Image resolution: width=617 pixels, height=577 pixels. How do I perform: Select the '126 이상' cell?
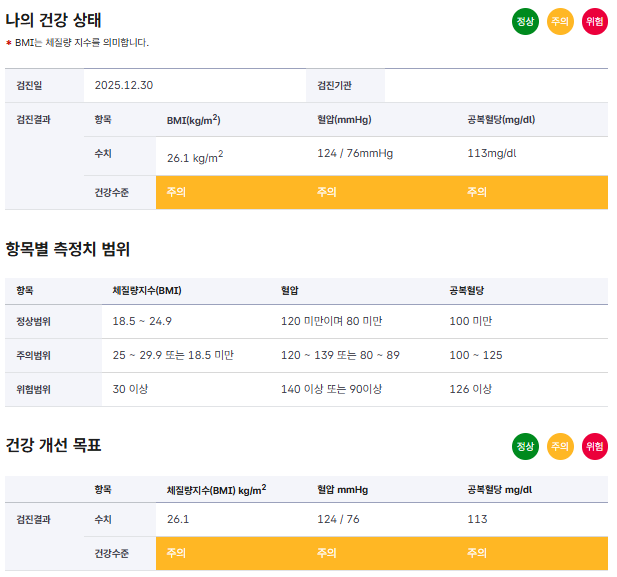[x=471, y=389]
